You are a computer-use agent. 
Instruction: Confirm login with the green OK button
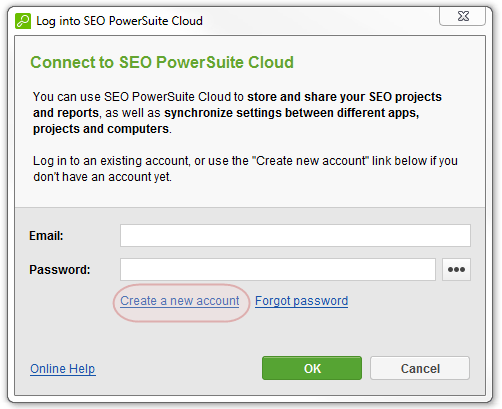(x=312, y=368)
